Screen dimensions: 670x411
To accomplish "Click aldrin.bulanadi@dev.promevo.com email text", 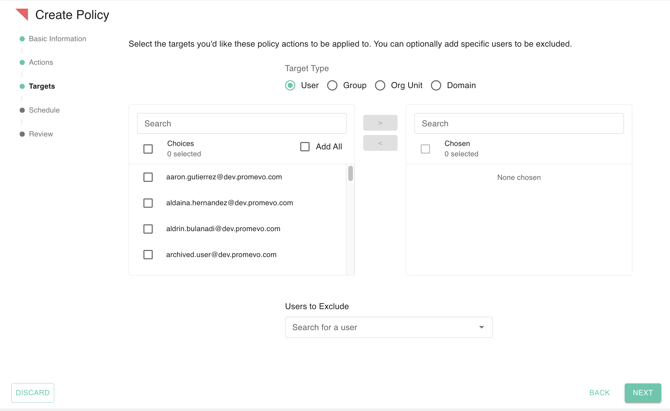I will coord(223,229).
